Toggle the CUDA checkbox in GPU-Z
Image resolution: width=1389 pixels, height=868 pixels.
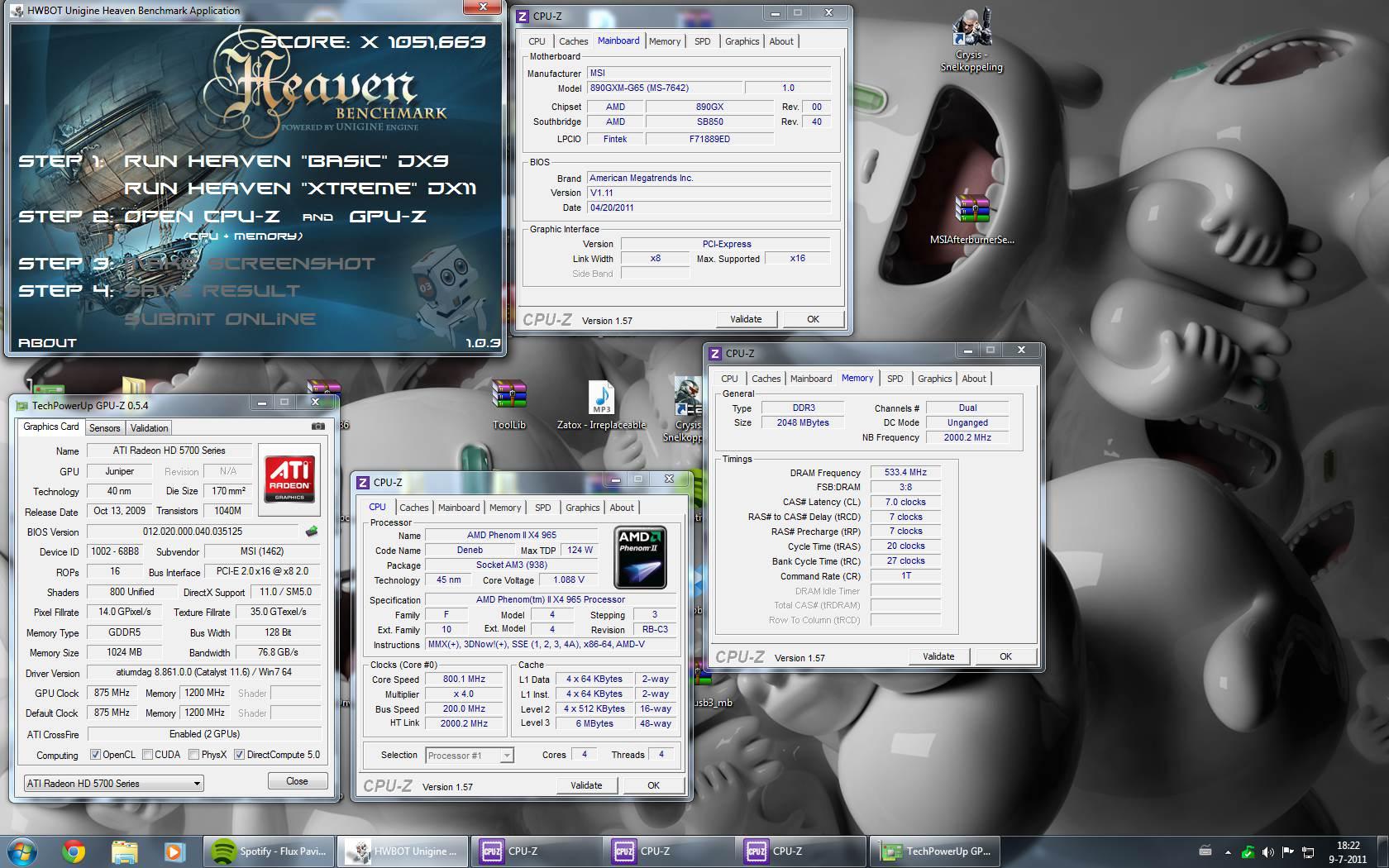point(147,755)
